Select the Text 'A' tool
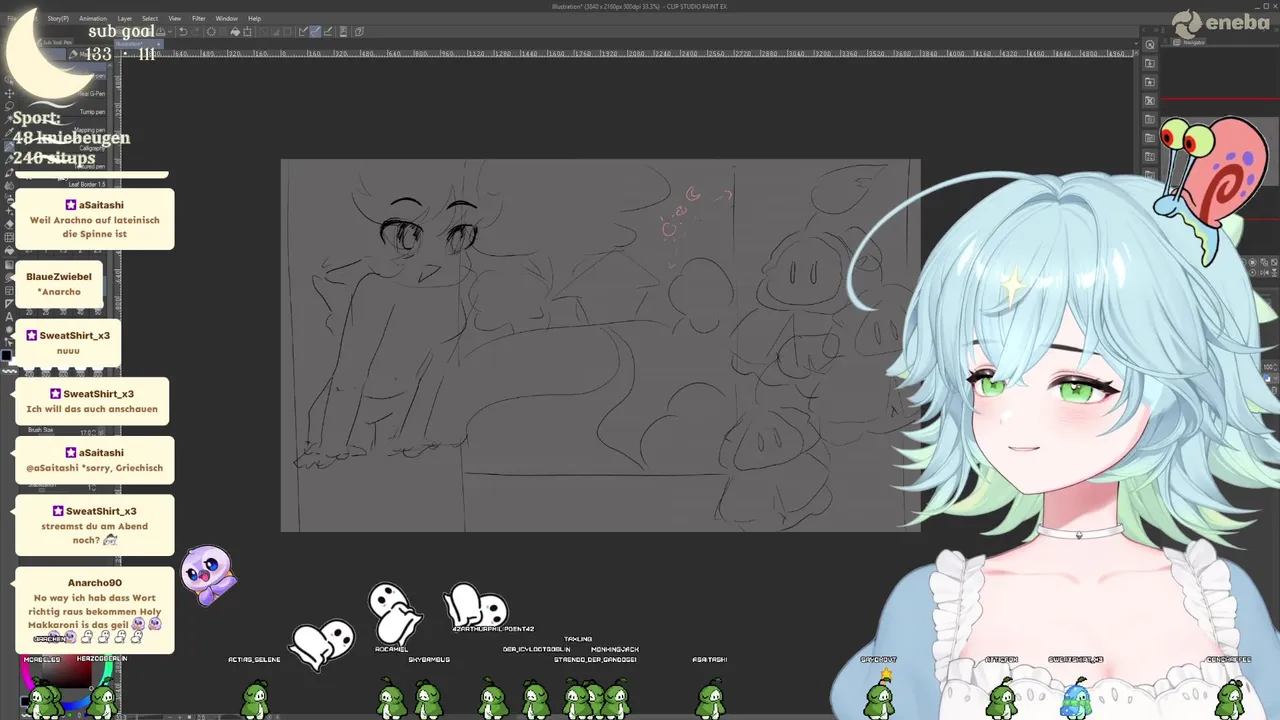This screenshot has height=720, width=1280. click(x=9, y=317)
